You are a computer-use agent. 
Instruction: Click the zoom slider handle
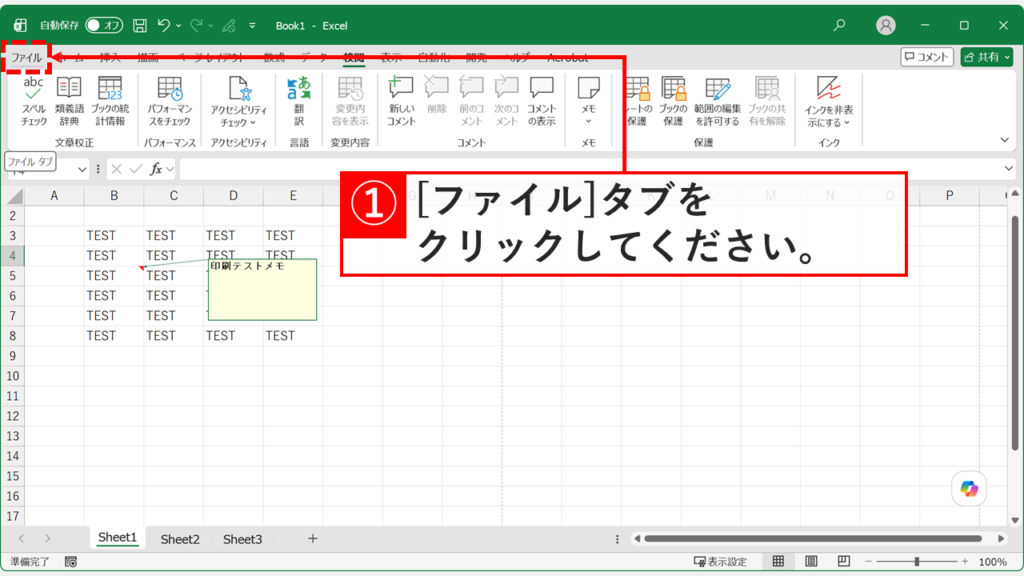[x=917, y=562]
